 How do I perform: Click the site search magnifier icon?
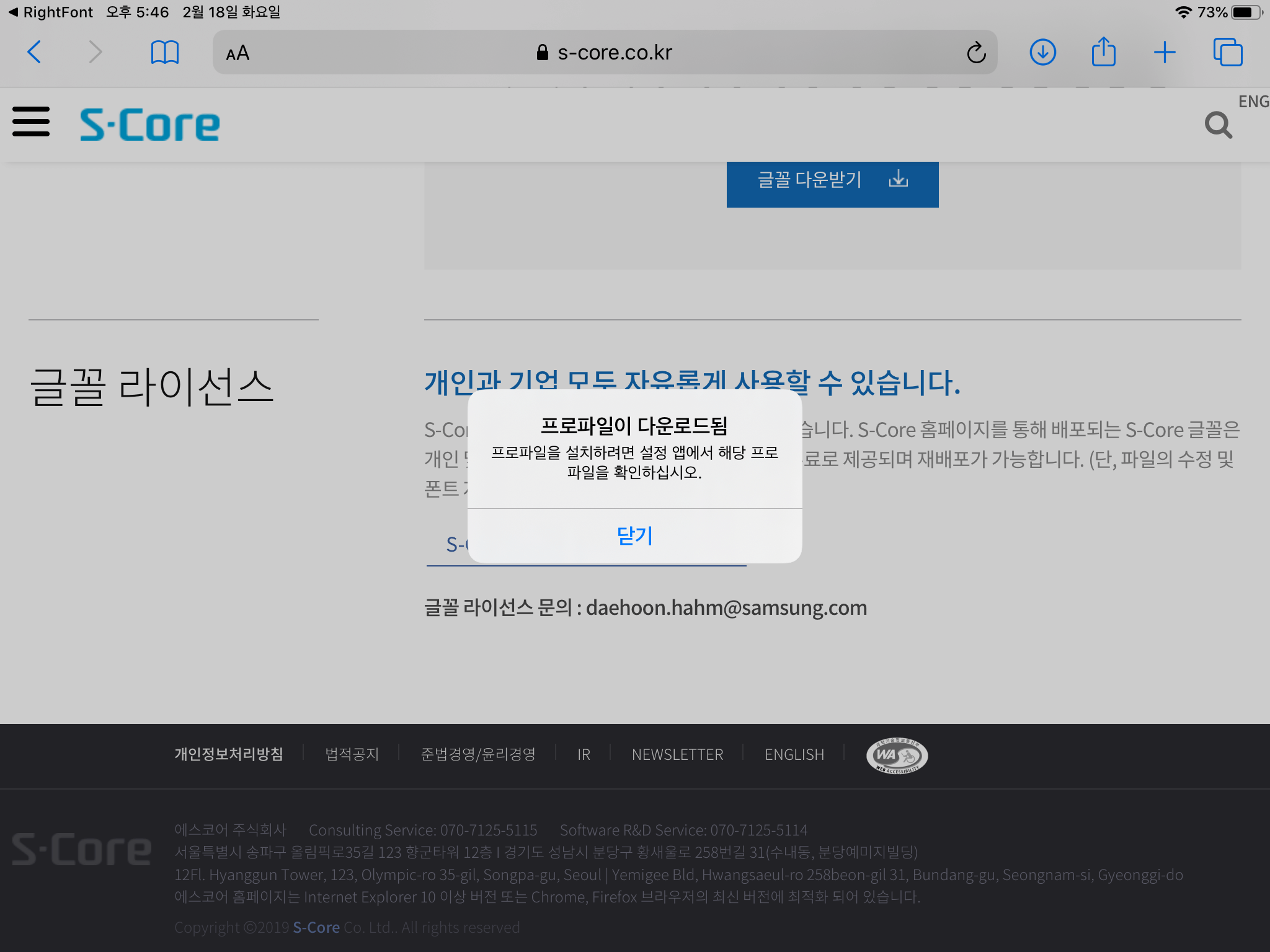pos(1218,125)
